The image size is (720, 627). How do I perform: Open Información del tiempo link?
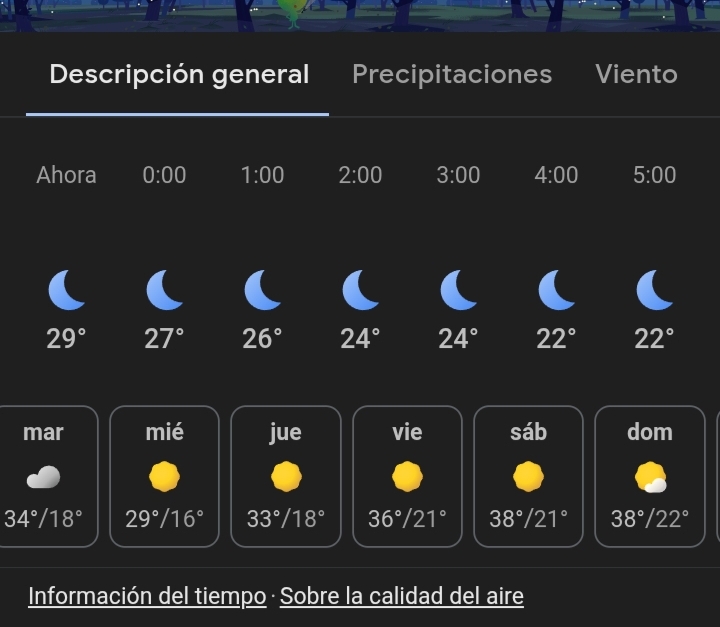click(x=147, y=596)
